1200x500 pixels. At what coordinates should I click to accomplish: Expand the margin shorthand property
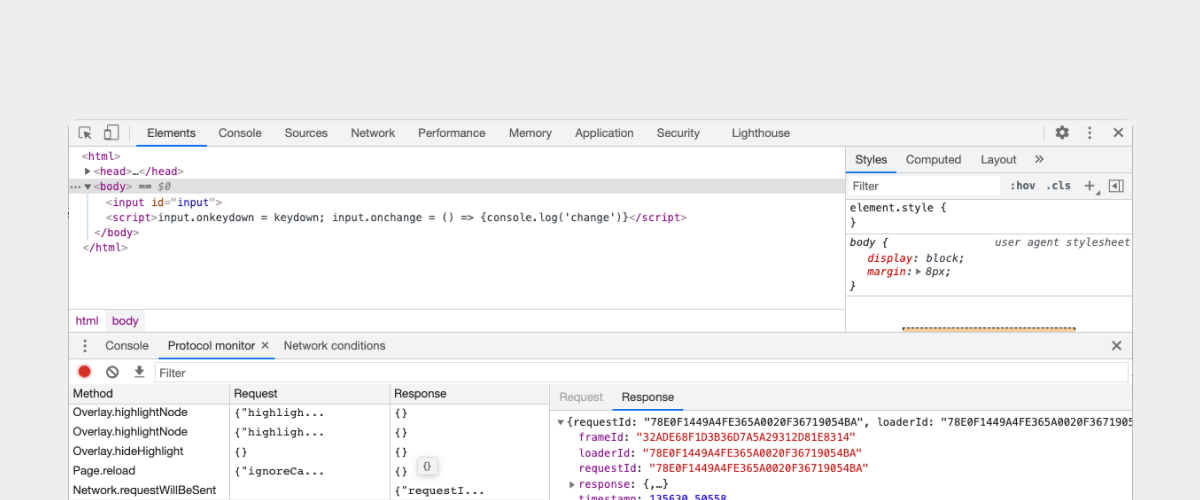(x=917, y=272)
